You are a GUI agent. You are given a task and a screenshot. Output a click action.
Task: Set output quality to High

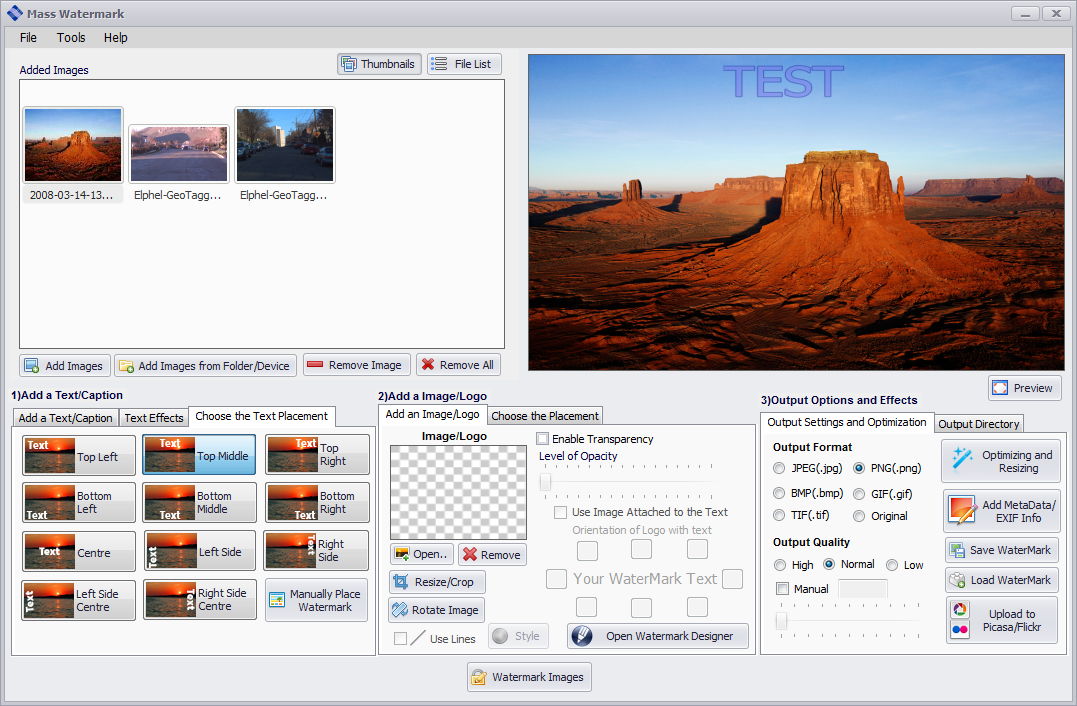[780, 565]
